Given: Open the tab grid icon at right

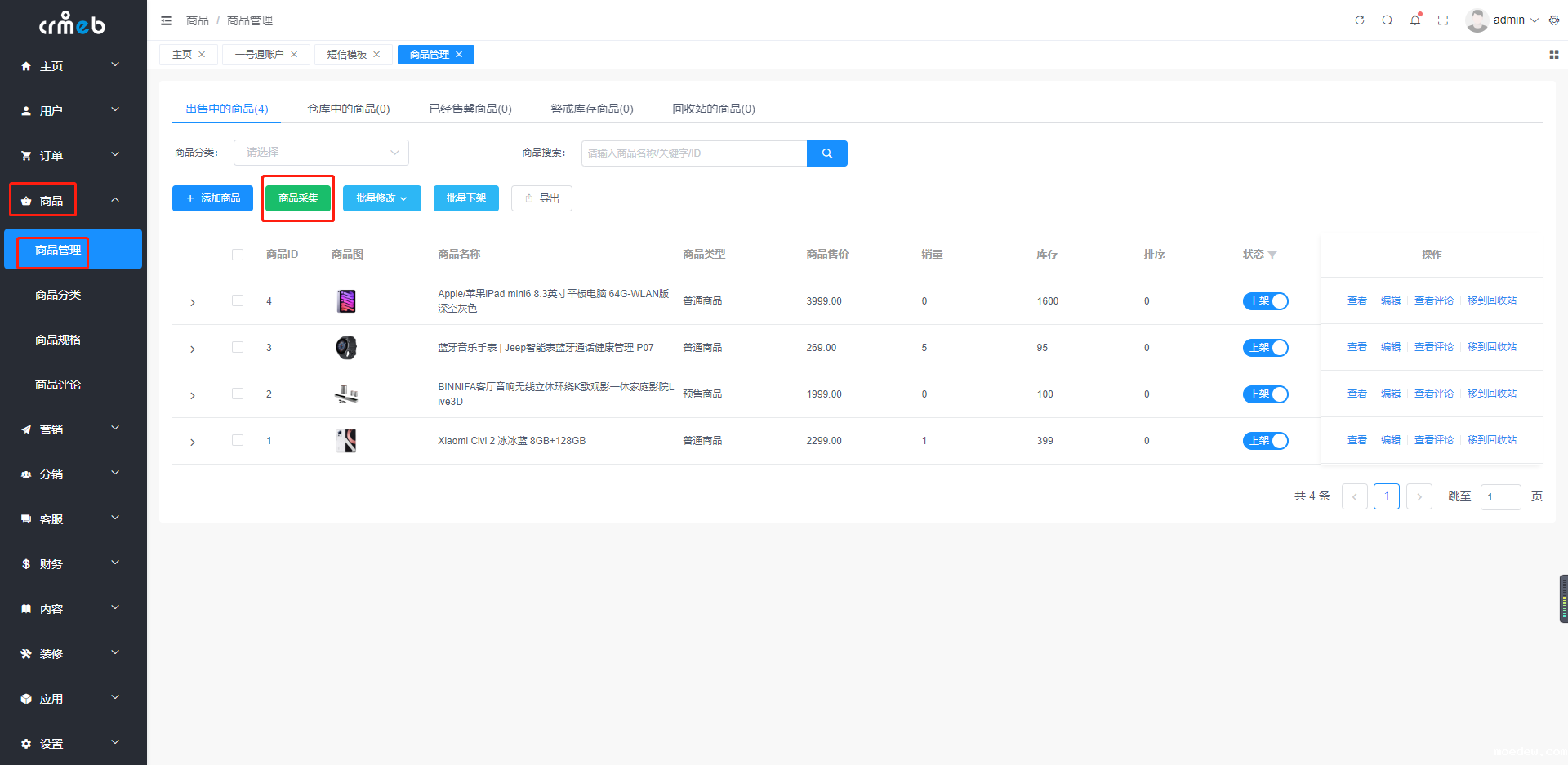Looking at the screenshot, I should [1553, 55].
